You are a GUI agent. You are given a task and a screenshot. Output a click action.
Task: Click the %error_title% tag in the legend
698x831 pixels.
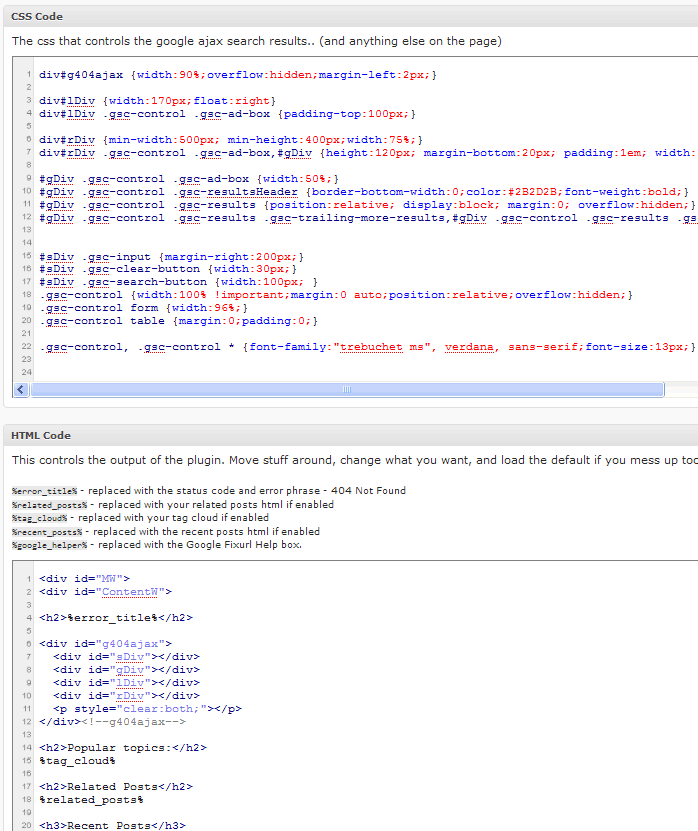point(44,491)
